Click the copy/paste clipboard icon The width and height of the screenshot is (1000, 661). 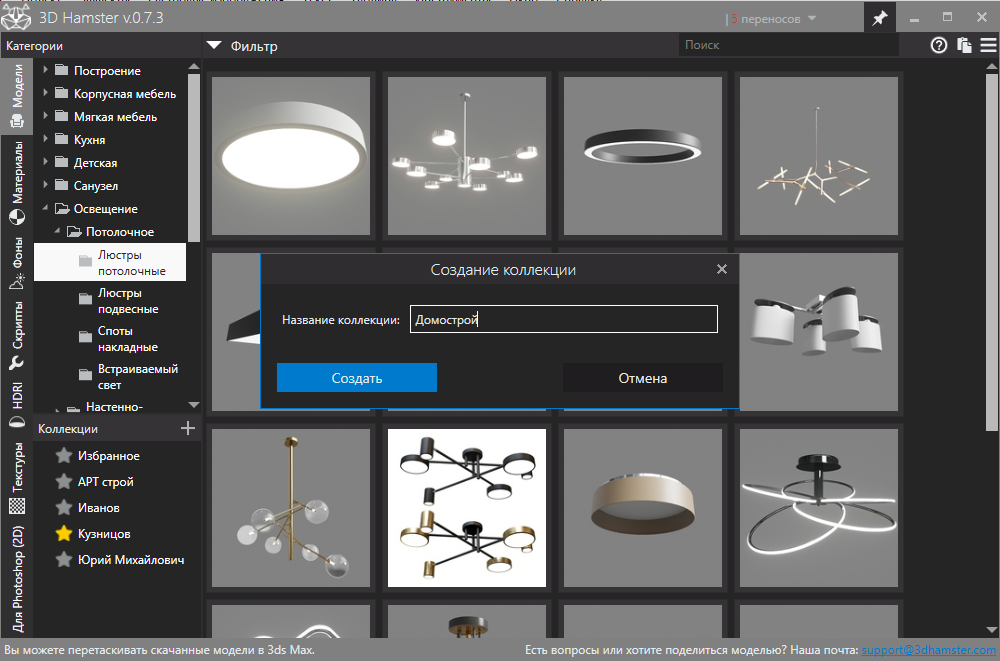tap(964, 45)
